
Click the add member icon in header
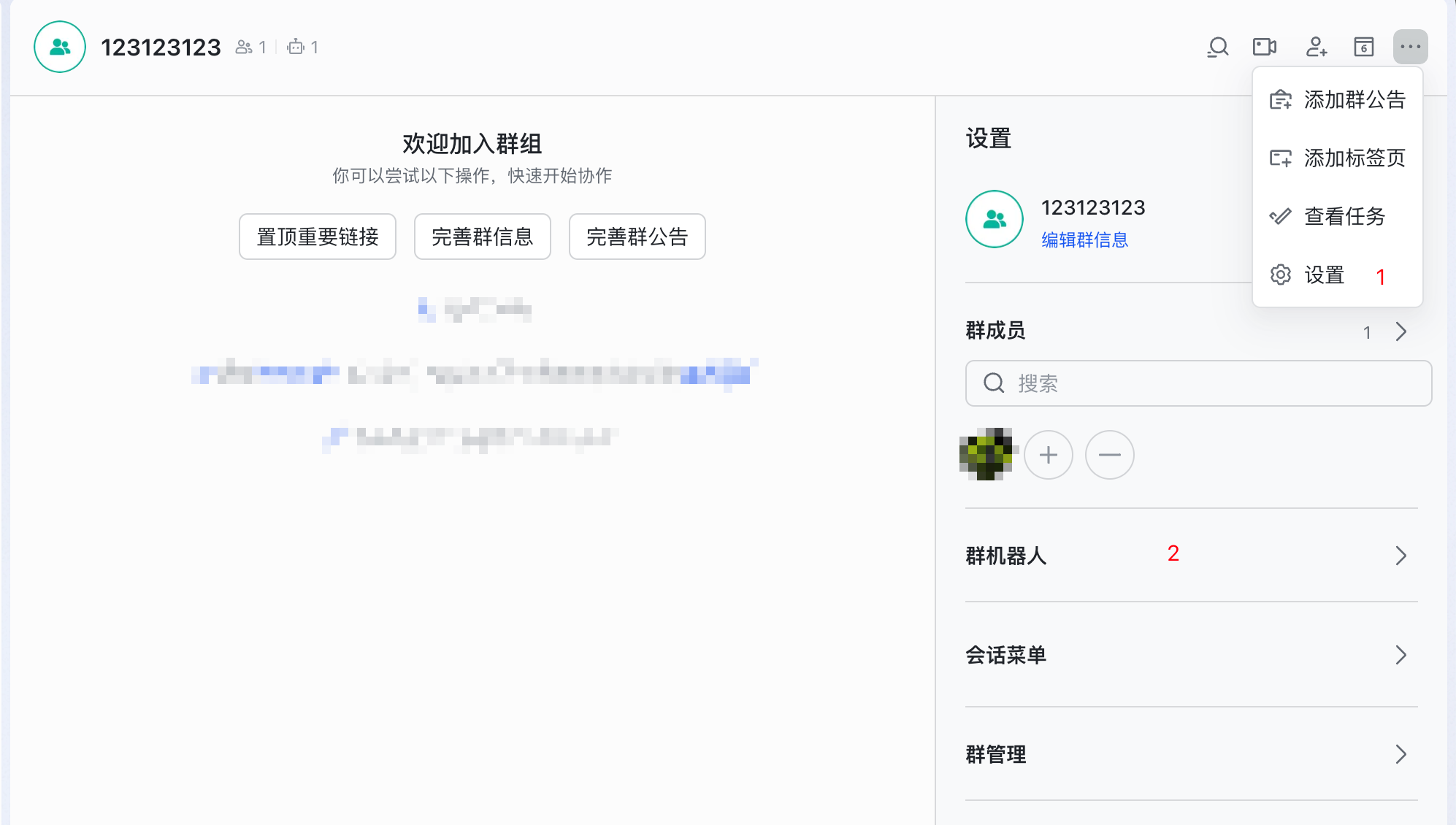click(x=1316, y=47)
